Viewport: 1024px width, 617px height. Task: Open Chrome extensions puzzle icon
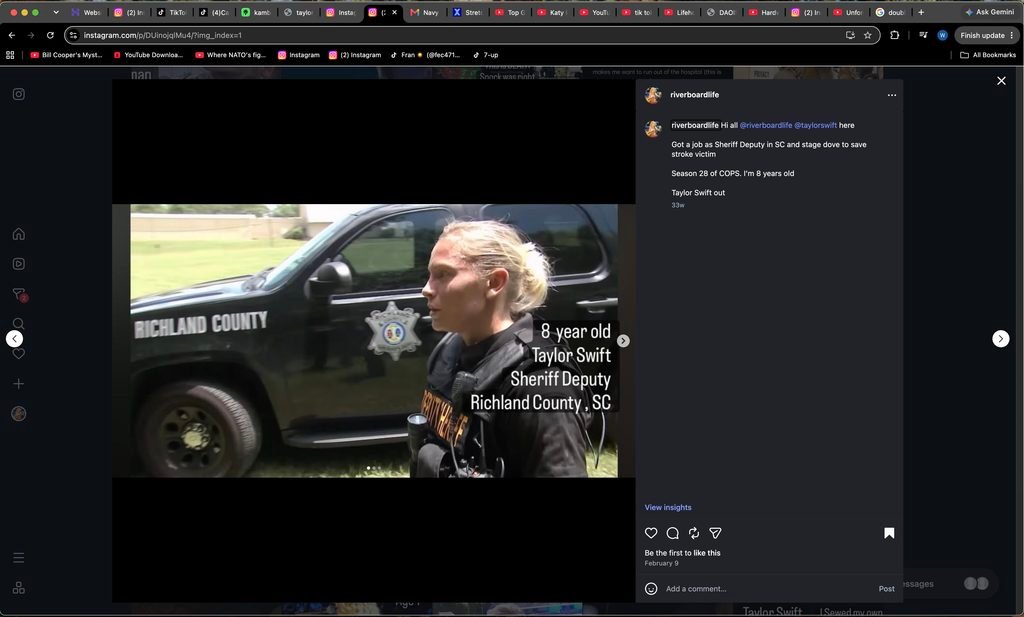click(x=895, y=35)
